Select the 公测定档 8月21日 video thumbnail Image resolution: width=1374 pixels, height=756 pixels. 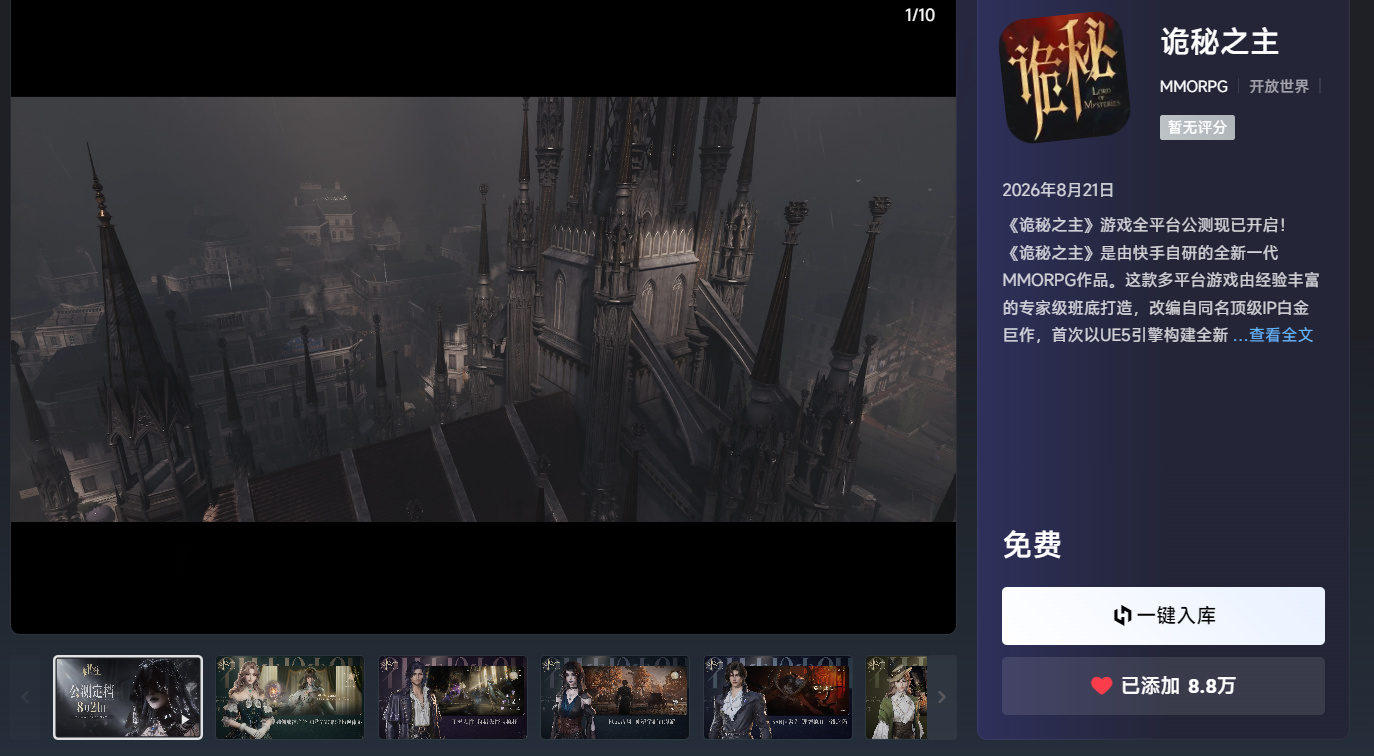pyautogui.click(x=128, y=697)
